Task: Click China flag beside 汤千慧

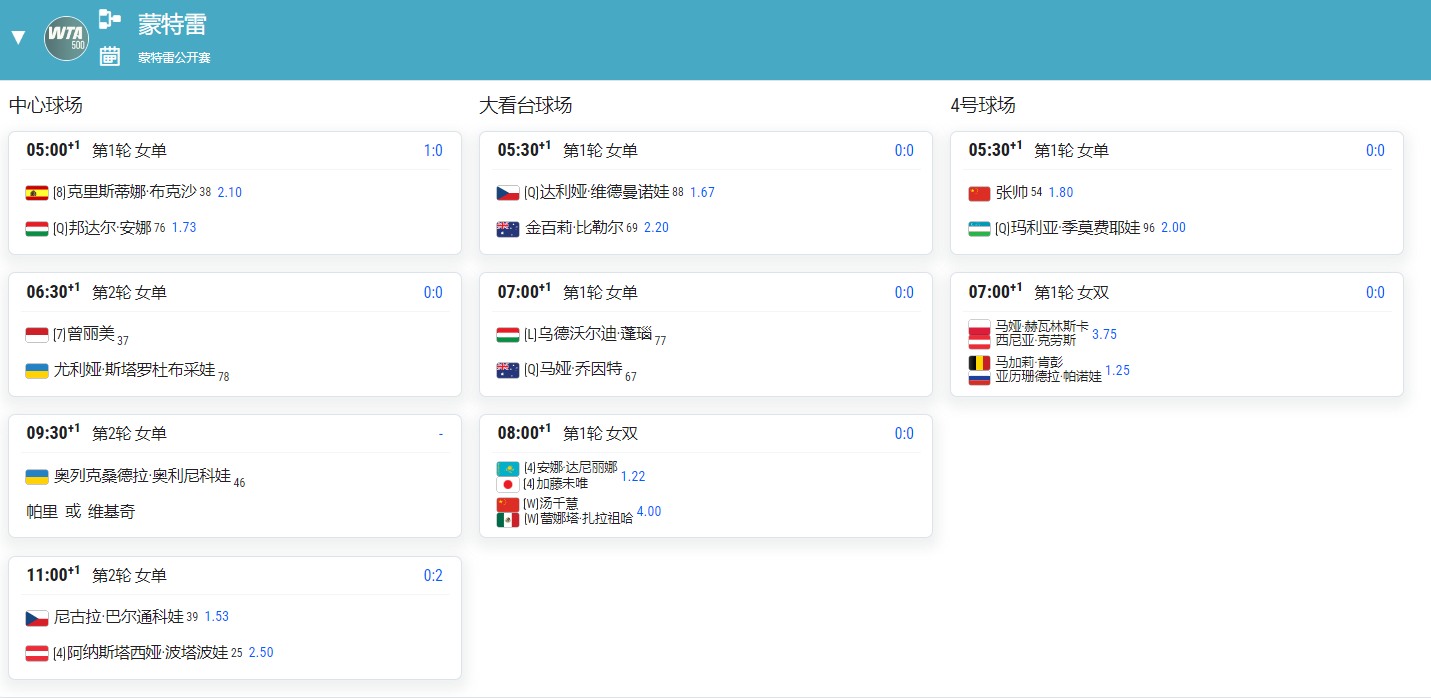Action: point(508,504)
